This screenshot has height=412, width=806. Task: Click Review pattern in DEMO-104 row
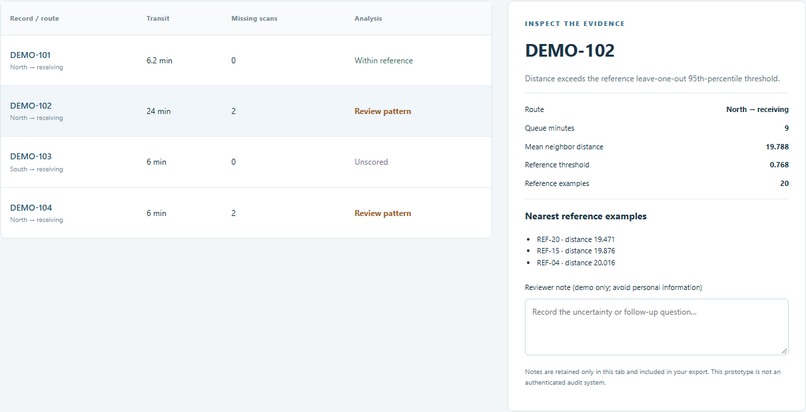click(x=382, y=213)
